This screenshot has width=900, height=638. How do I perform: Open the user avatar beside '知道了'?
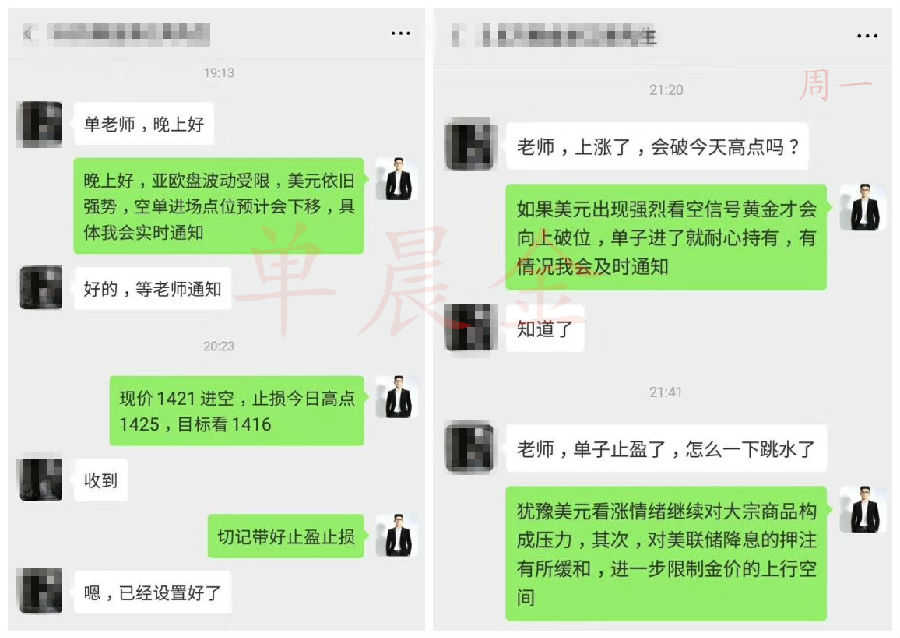pos(470,327)
